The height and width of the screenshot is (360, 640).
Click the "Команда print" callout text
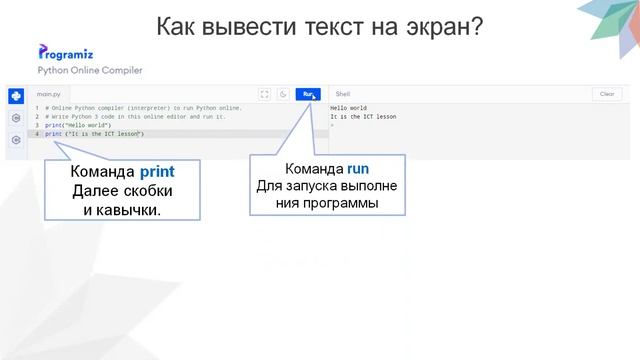(x=122, y=171)
